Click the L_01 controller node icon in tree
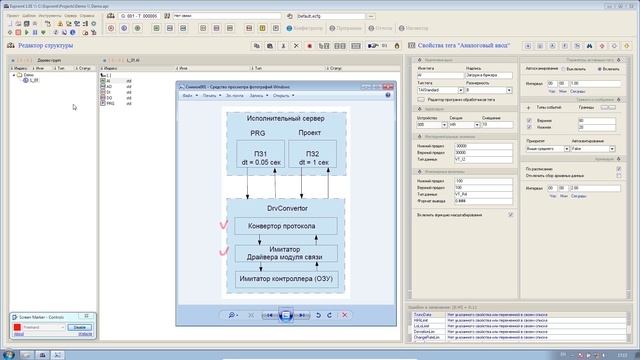This screenshot has width=640, height=360. click(26, 80)
